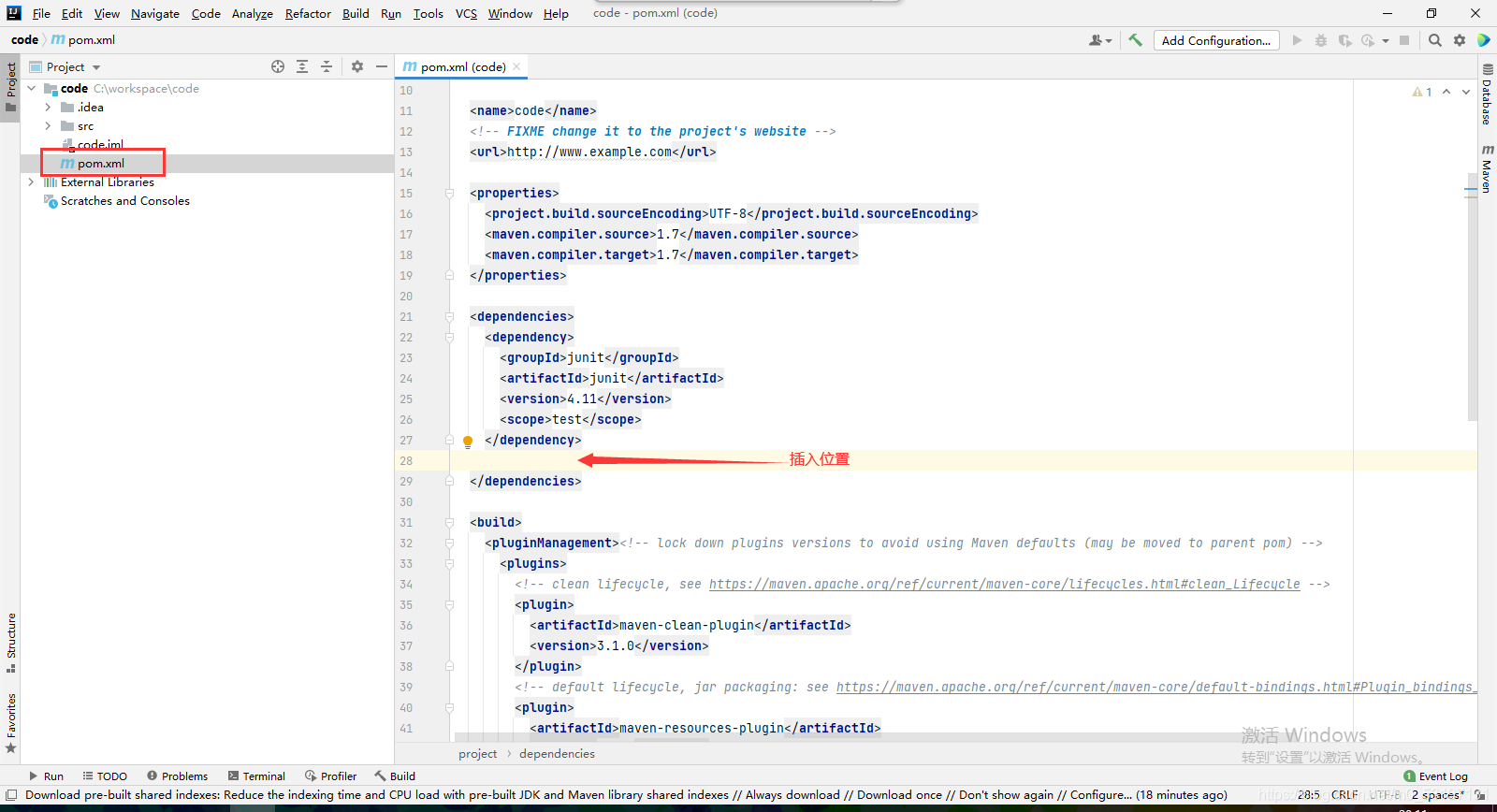Open Search Everywhere magnifier icon
The height and width of the screenshot is (812, 1497).
[x=1435, y=40]
